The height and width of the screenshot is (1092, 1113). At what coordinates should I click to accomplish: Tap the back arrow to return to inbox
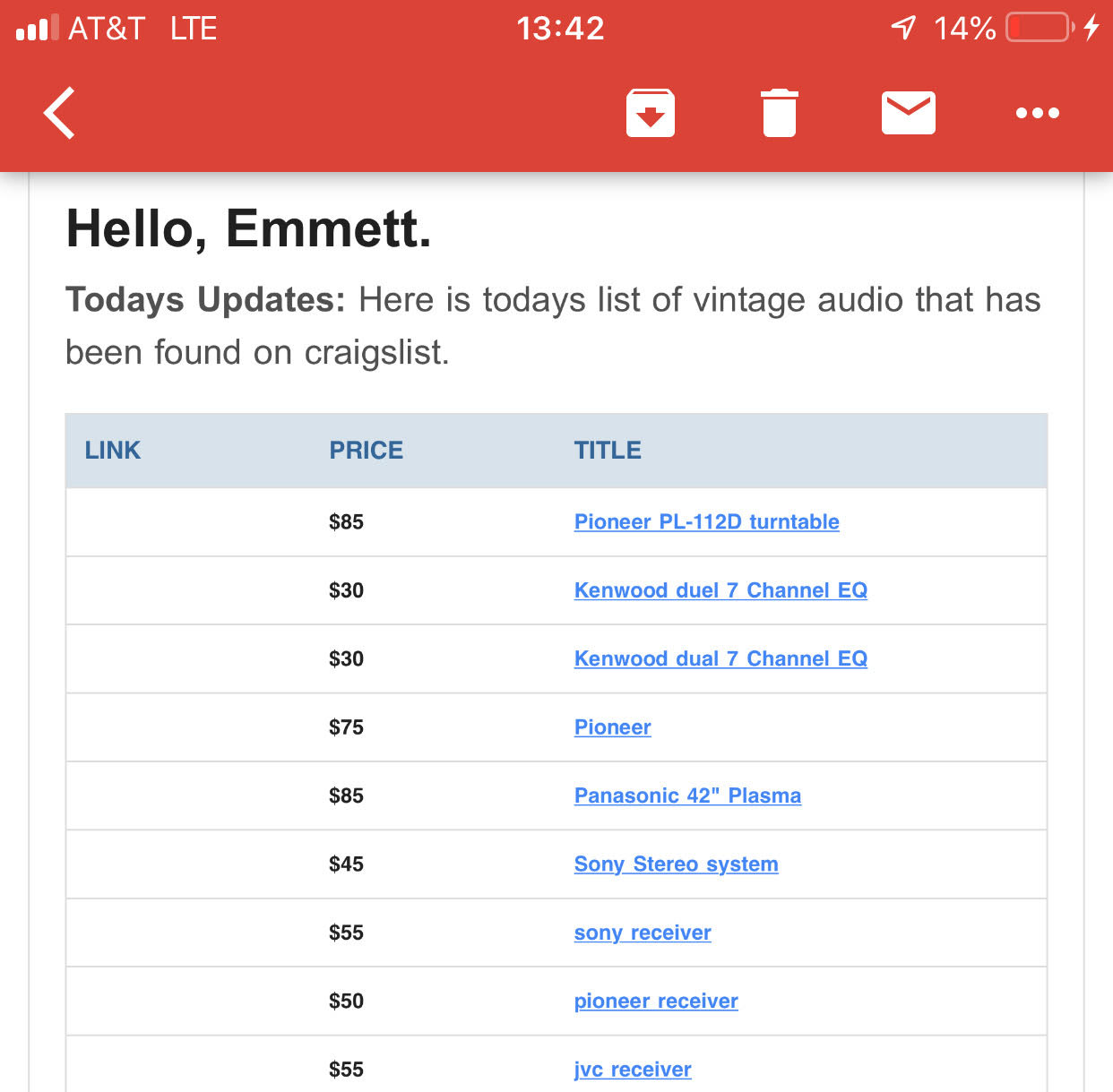[x=59, y=113]
